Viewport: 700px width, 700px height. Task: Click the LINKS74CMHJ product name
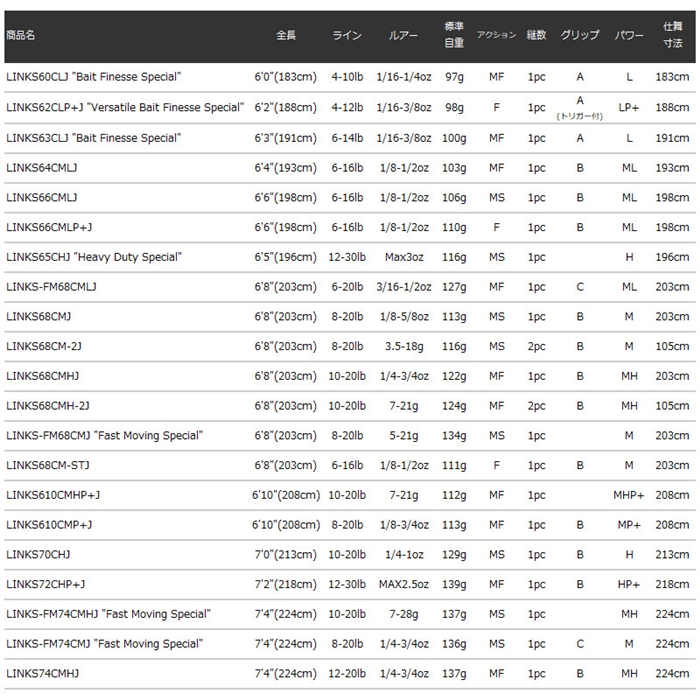(x=42, y=674)
